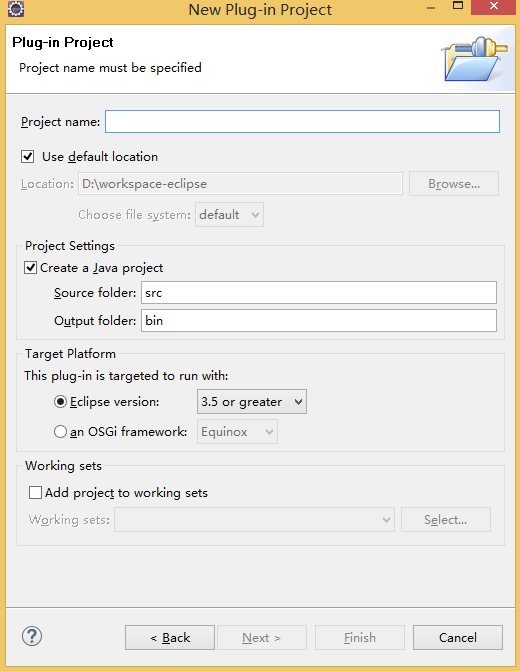Click the Select... working sets button
Image resolution: width=520 pixels, height=671 pixels.
click(x=446, y=520)
